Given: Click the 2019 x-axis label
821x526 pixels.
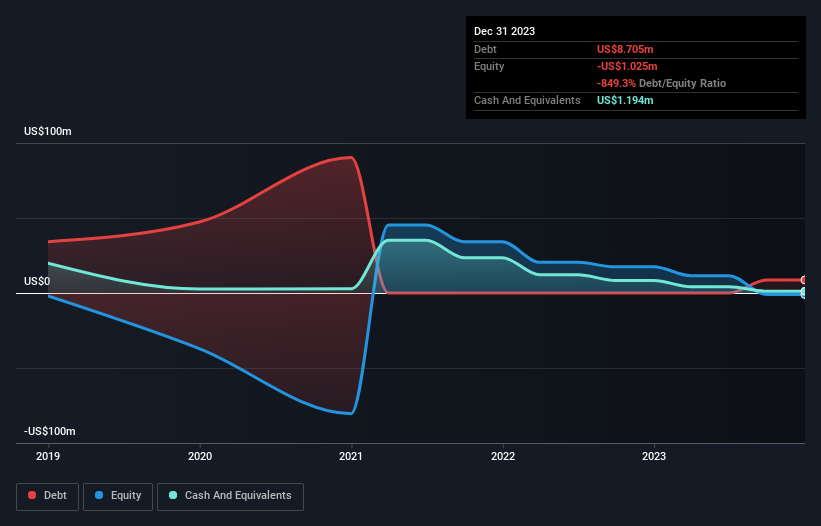Looking at the screenshot, I should (x=48, y=456).
